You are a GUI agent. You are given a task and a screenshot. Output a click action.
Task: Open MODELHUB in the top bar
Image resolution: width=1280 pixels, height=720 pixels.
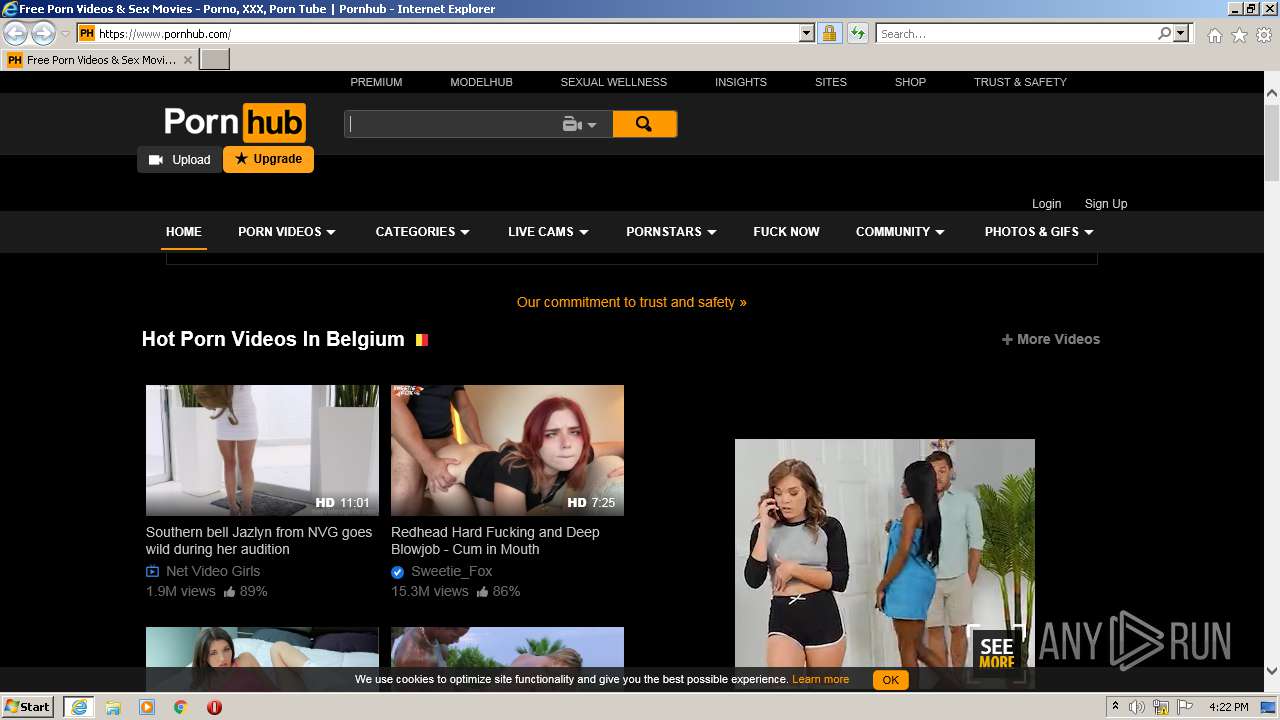[481, 82]
